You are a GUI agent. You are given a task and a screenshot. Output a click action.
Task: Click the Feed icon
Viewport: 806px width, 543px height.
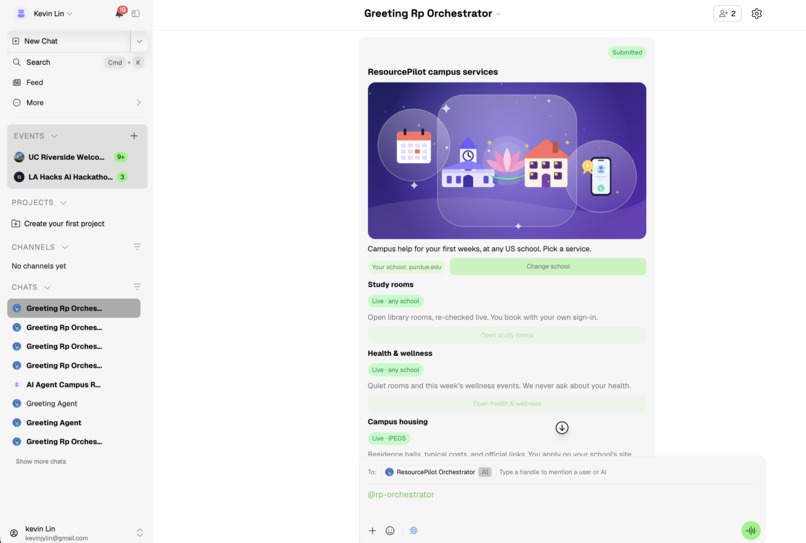tap(16, 82)
